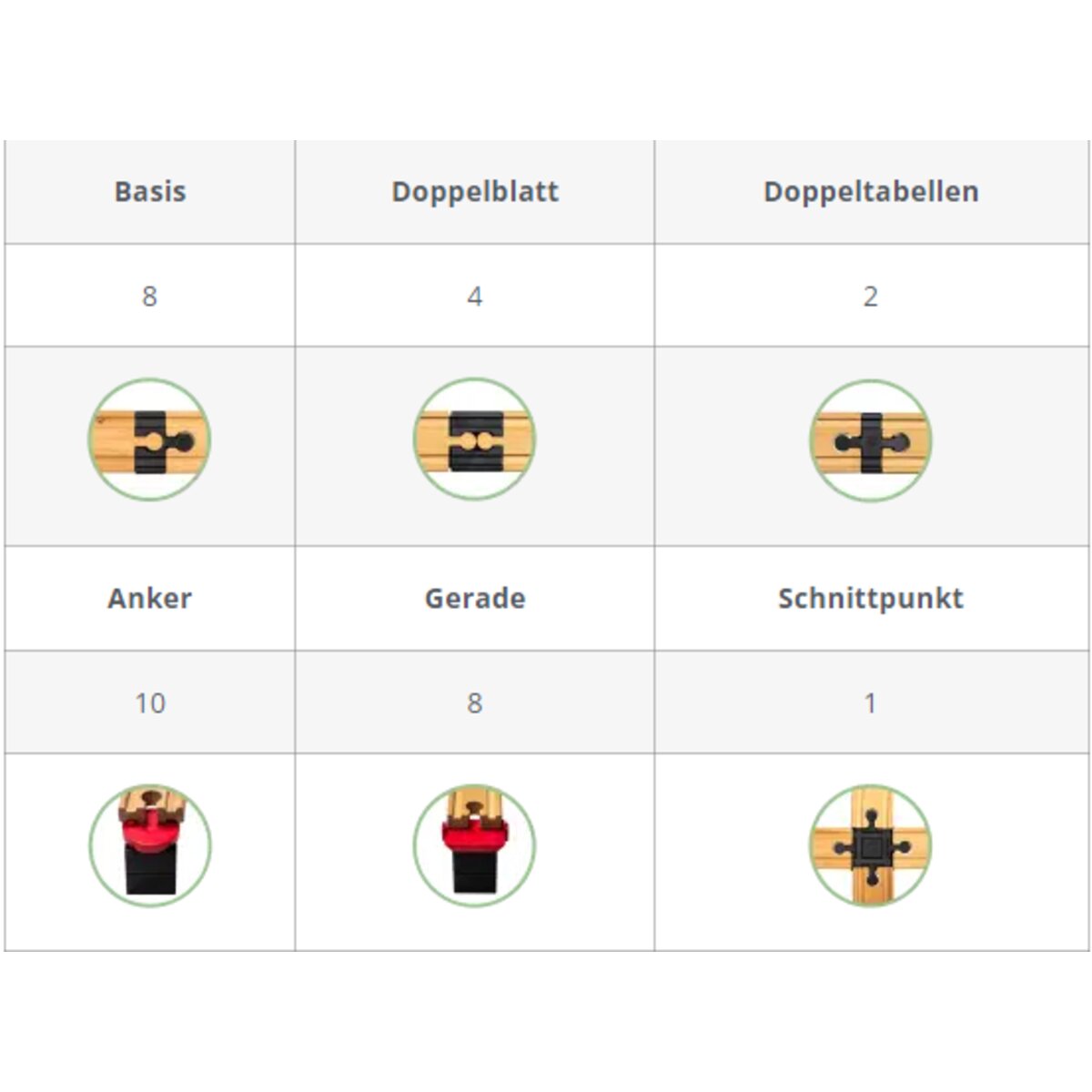Click the Schnittpunkt label
The height and width of the screenshot is (1092, 1092).
[871, 599]
